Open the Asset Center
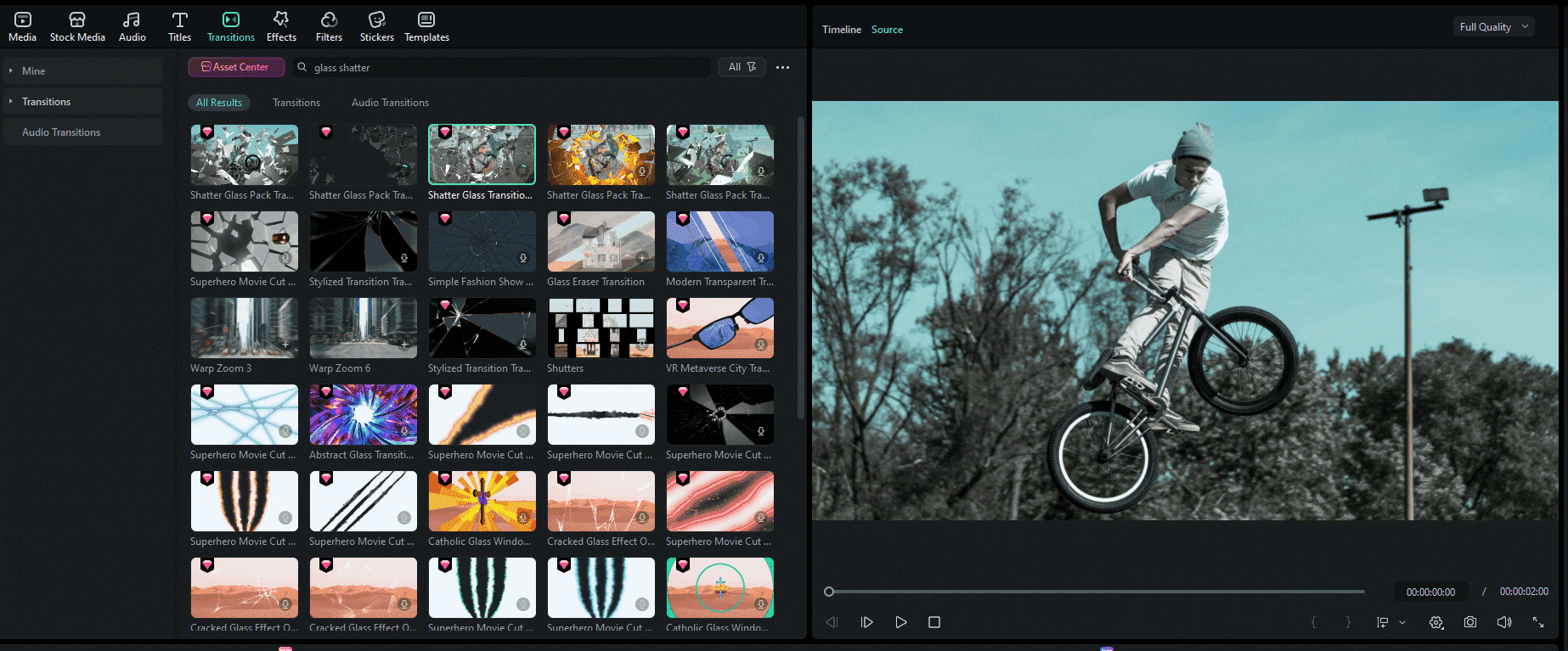 click(236, 67)
